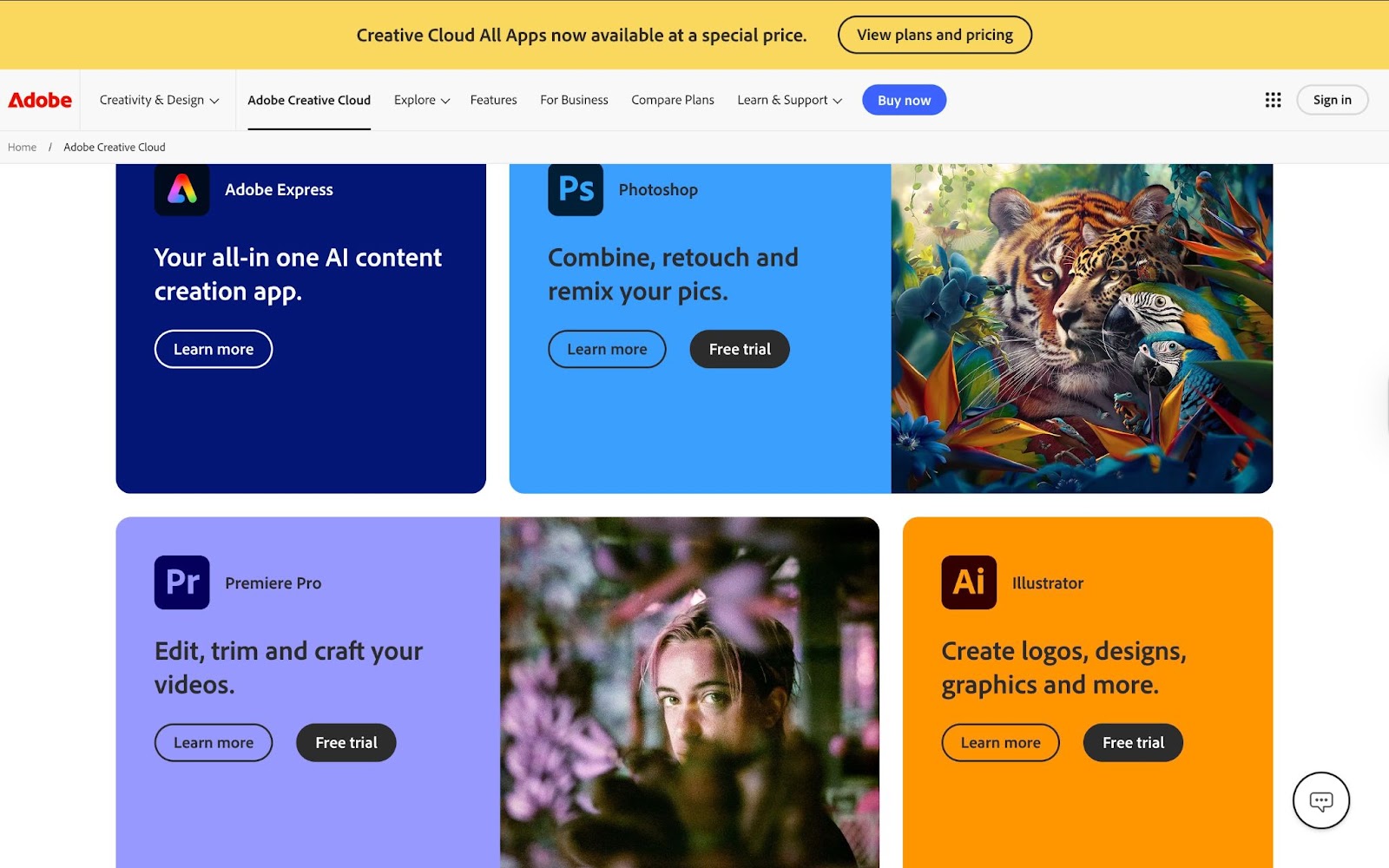This screenshot has height=868, width=1389.
Task: Go to Home breadcrumb link
Action: [22, 147]
